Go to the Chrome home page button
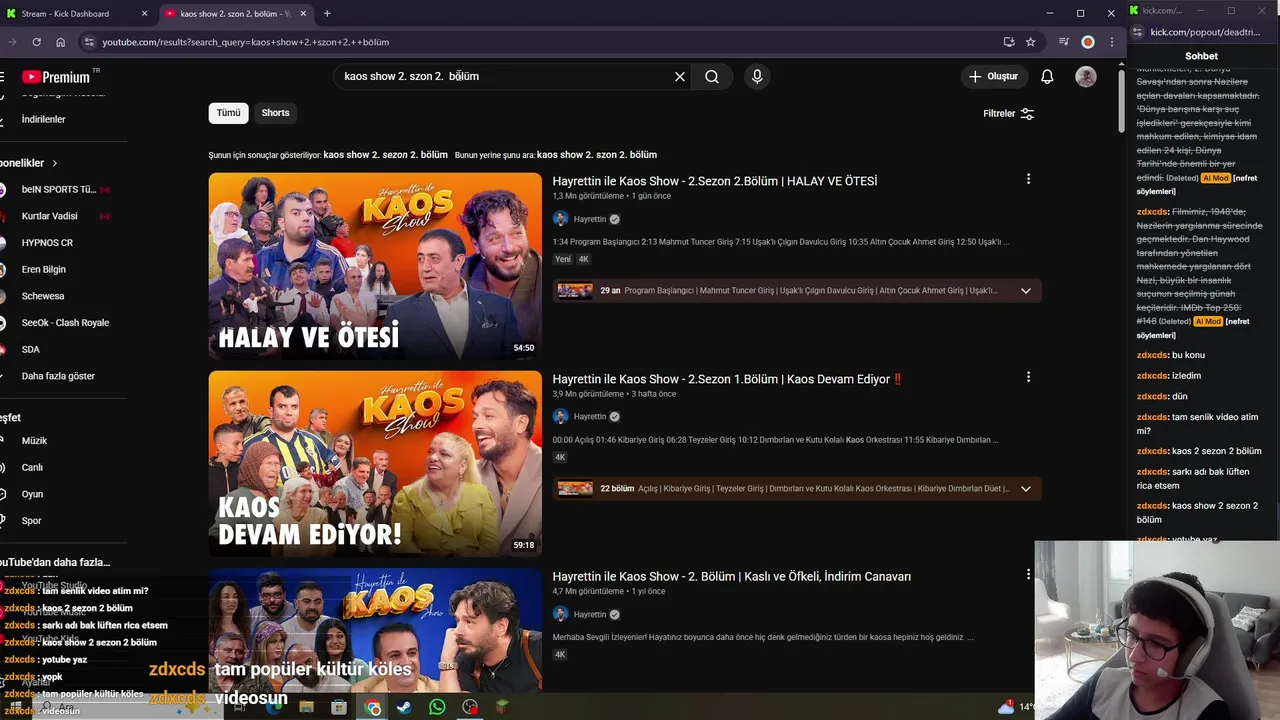Image resolution: width=1280 pixels, height=720 pixels. tap(60, 42)
